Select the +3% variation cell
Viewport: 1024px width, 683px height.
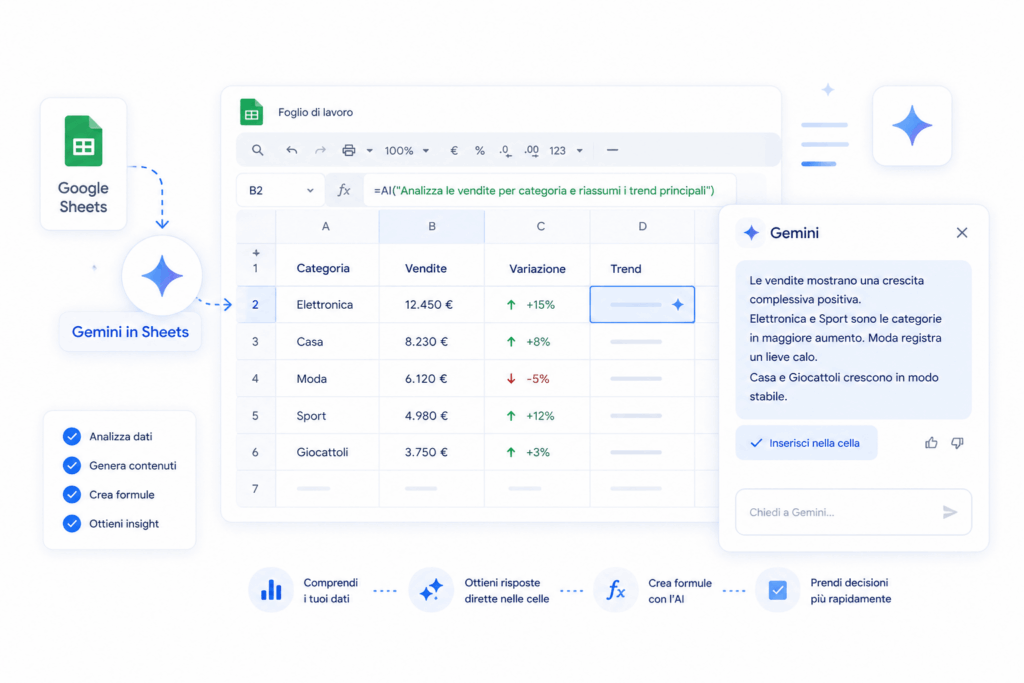(x=537, y=452)
